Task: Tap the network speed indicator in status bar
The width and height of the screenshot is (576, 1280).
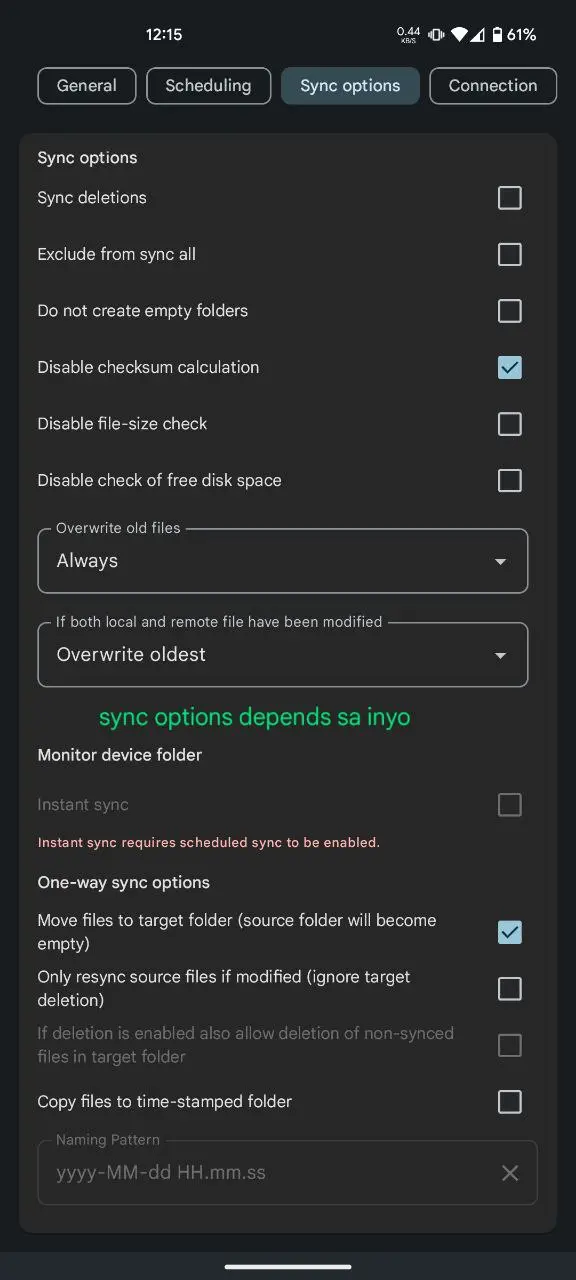Action: pyautogui.click(x=408, y=35)
